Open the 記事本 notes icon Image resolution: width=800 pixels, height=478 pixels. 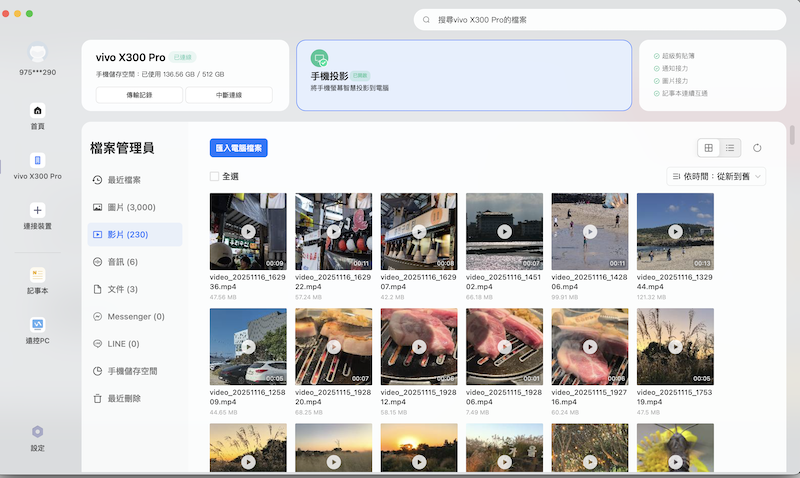pos(38,274)
